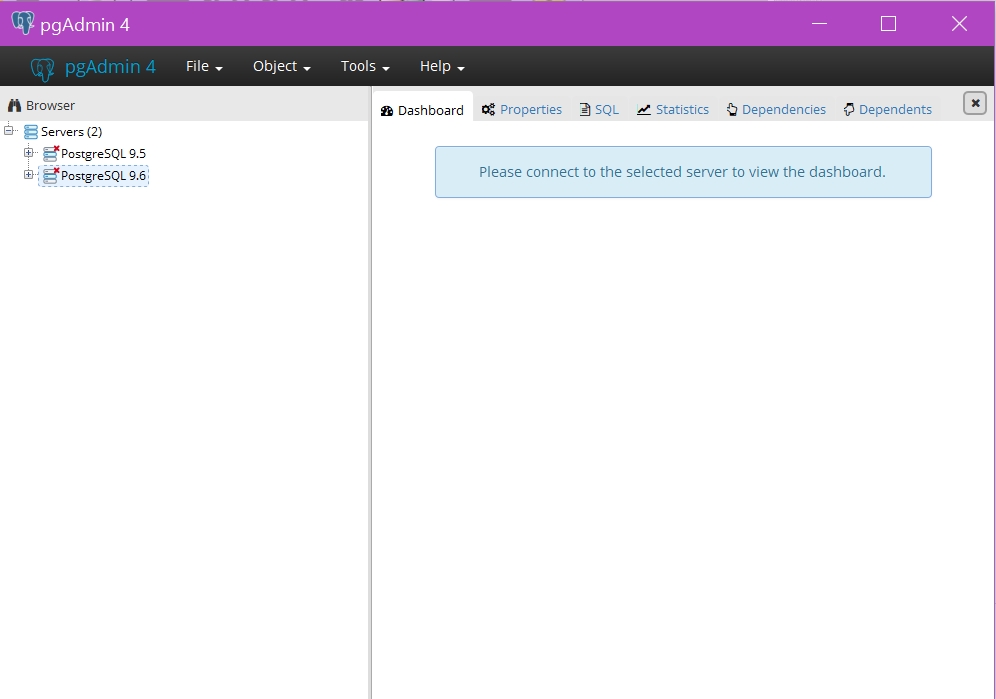Open the Tools menu
996x699 pixels.
point(365,66)
